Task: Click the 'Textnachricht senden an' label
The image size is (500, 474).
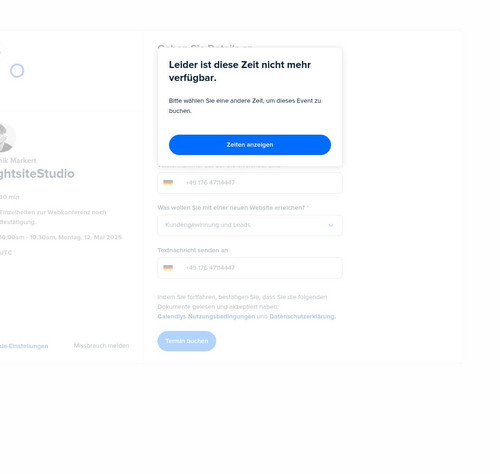Action: pyautogui.click(x=193, y=250)
